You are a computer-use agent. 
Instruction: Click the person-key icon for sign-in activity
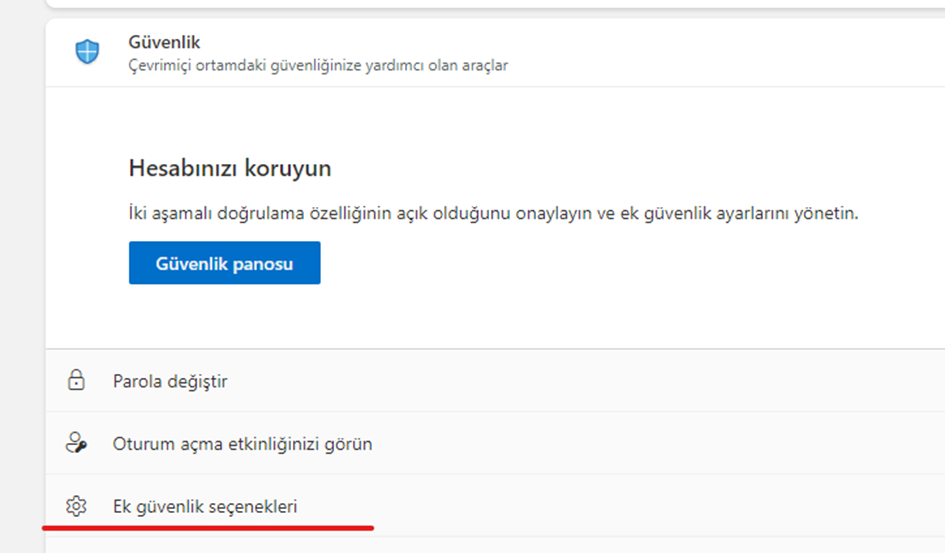pos(76,443)
